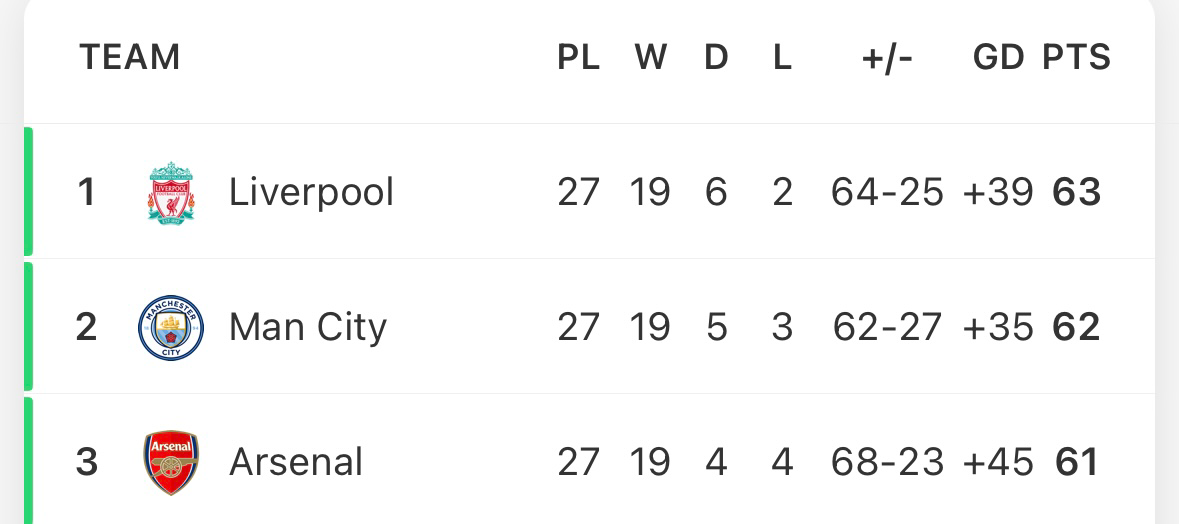Screen dimensions: 1179x524
Task: Click the W wins column header
Action: coord(650,57)
